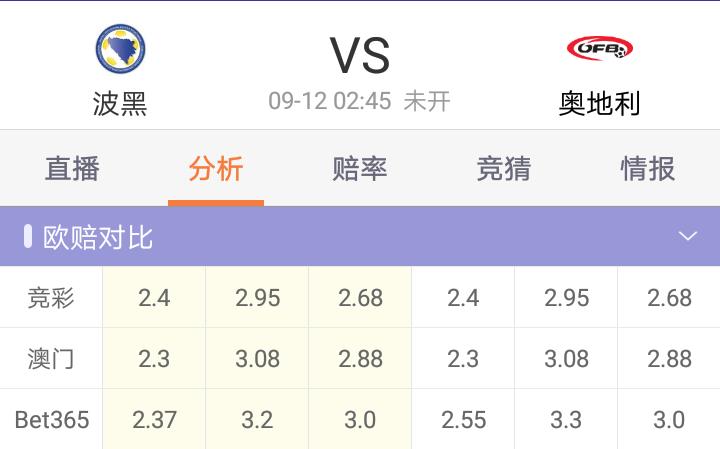Tap Bet365 odds value 2.55
Image resolution: width=720 pixels, height=449 pixels.
click(463, 420)
